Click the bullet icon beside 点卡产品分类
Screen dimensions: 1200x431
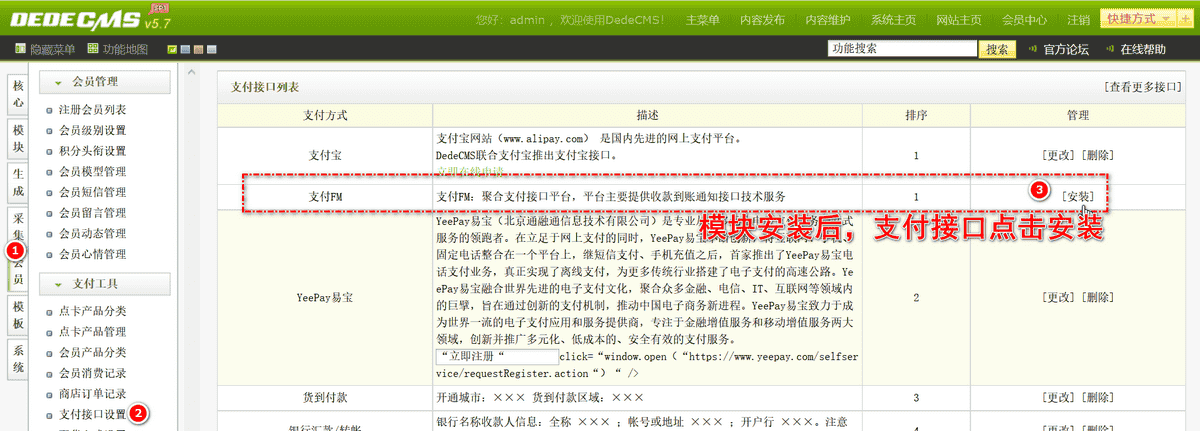(49, 311)
